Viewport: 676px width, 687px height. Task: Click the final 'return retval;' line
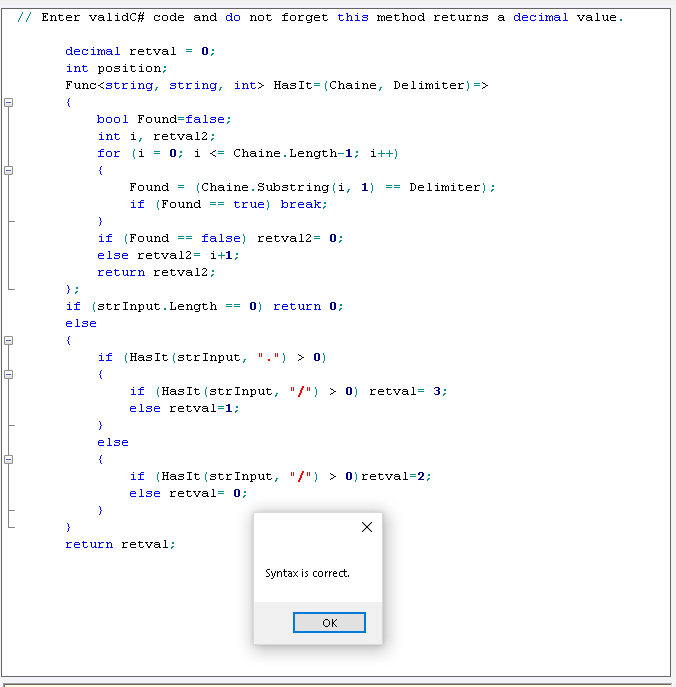[120, 544]
